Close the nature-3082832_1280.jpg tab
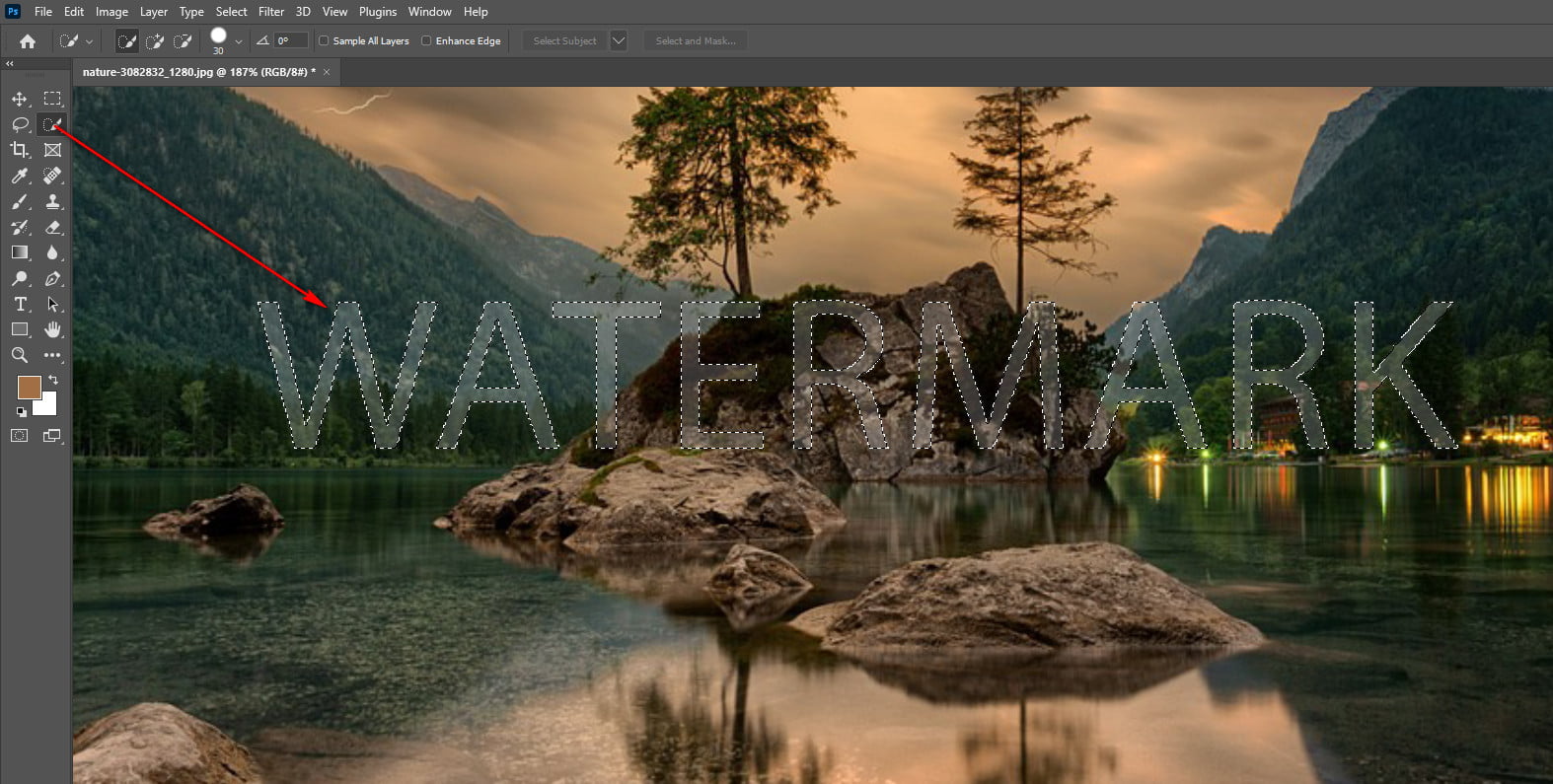 327,72
